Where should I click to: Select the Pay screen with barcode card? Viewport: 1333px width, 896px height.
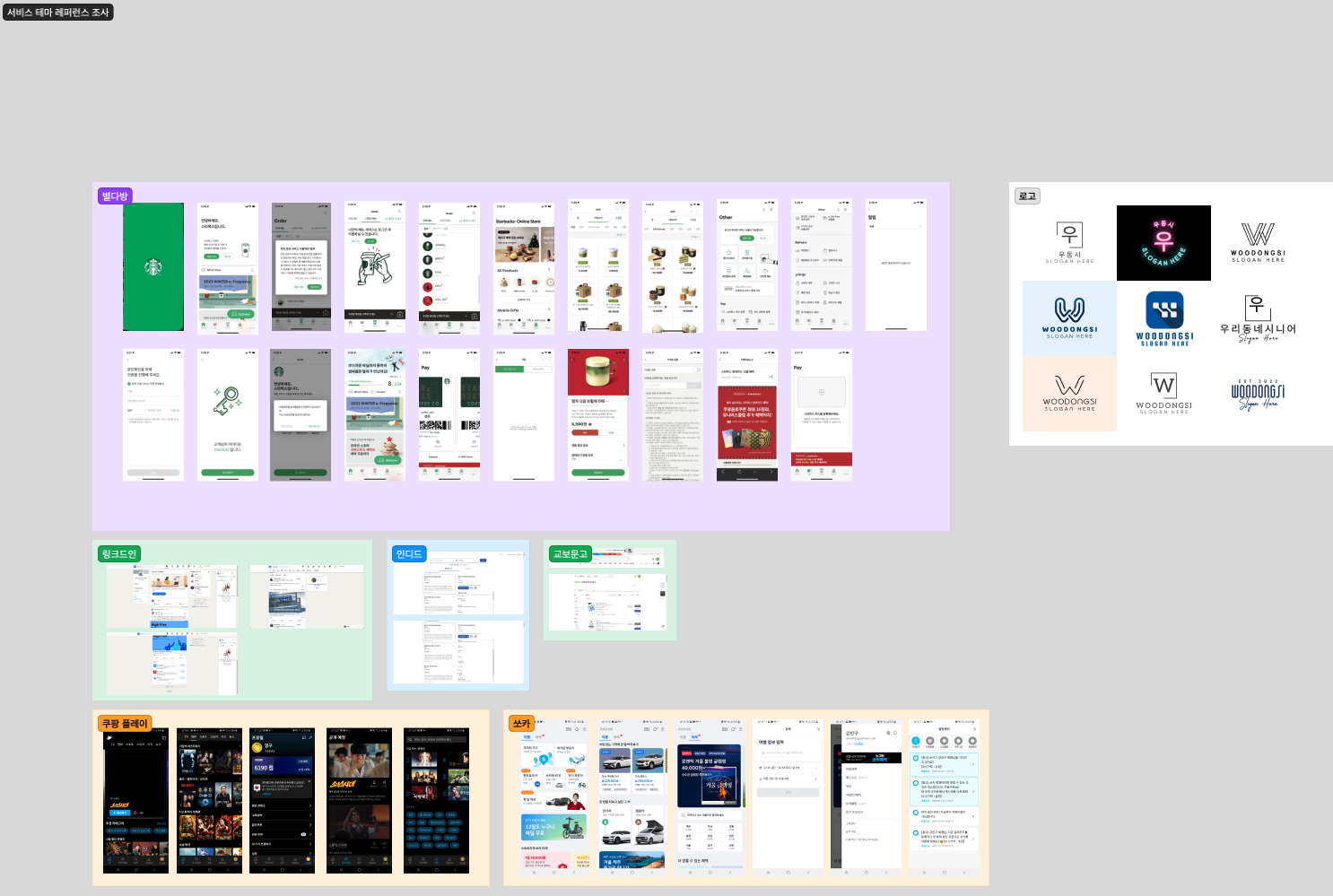coord(449,415)
